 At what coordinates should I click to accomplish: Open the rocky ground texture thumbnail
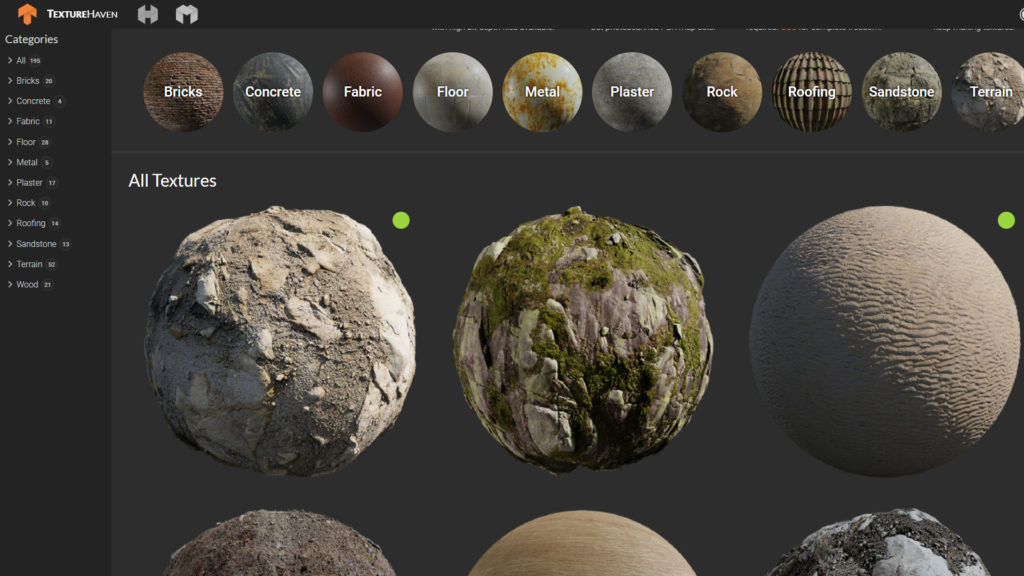[x=280, y=340]
